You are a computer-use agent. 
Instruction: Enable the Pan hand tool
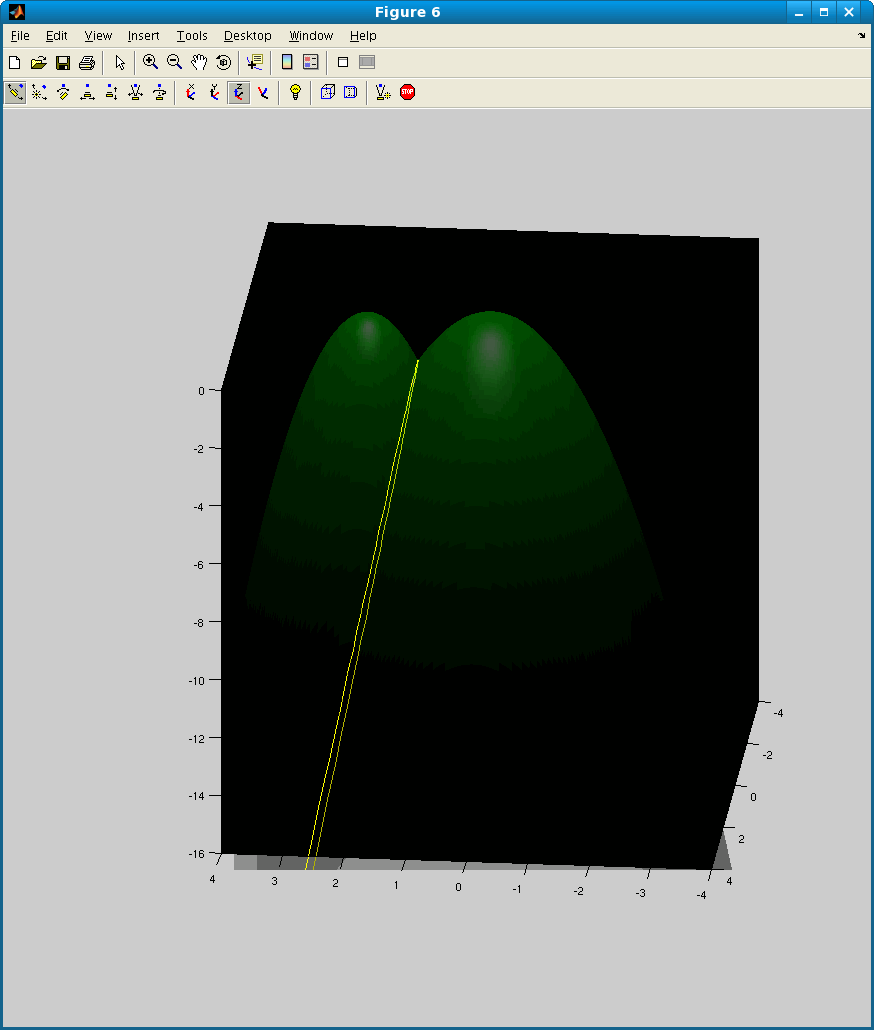(199, 62)
